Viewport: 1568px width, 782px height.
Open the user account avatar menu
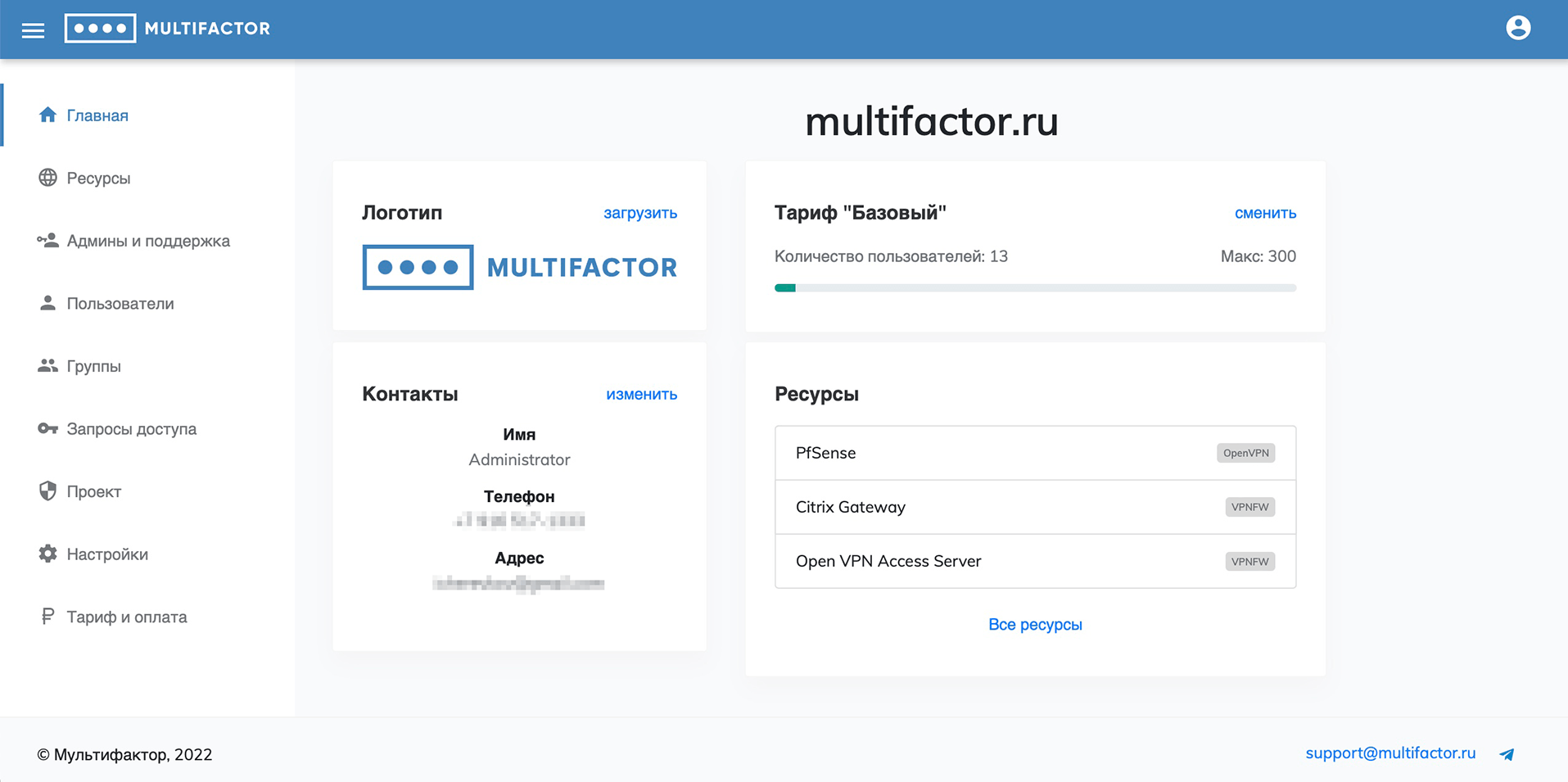pyautogui.click(x=1518, y=28)
